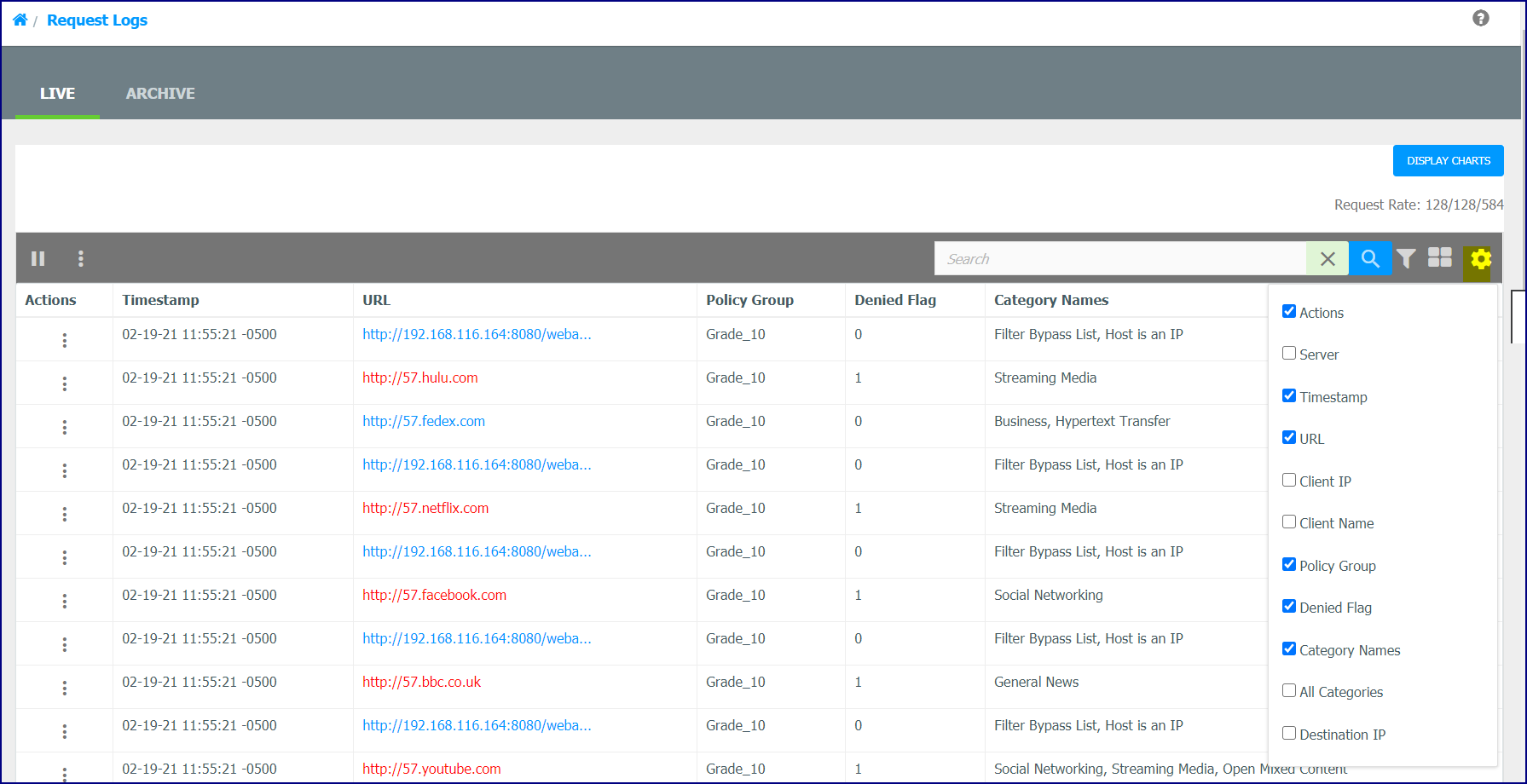
Task: Enable the Server column checkbox
Action: tap(1289, 354)
